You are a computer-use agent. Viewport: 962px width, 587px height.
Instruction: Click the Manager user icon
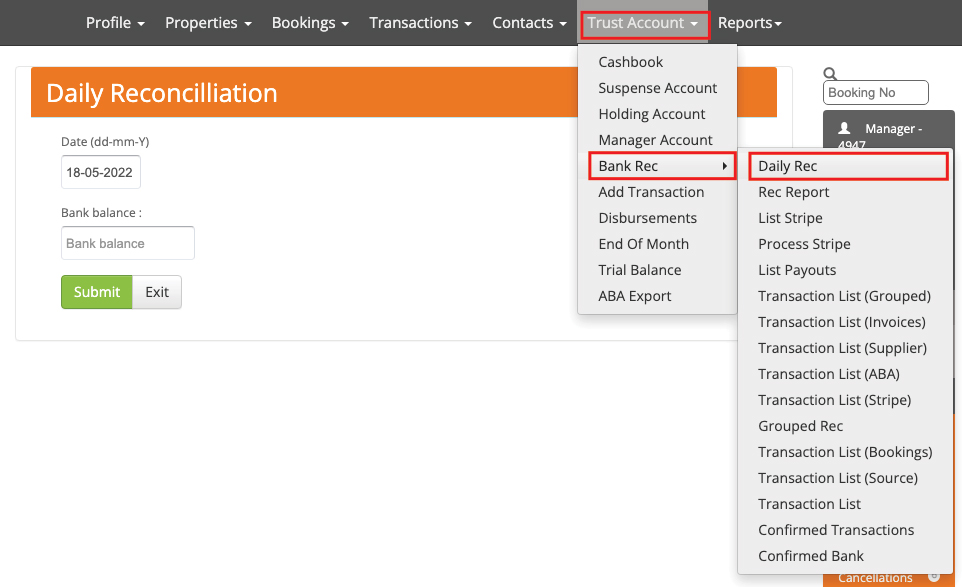coord(845,129)
